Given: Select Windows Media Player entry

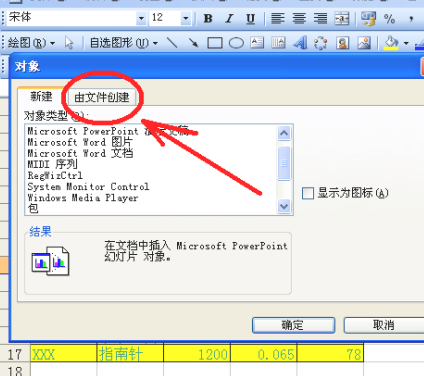Looking at the screenshot, I should 151,198.
